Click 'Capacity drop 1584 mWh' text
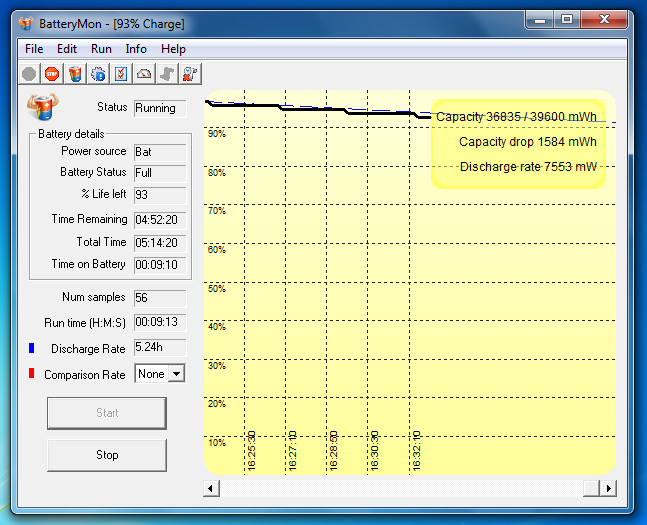This screenshot has height=525, width=647. (x=528, y=142)
